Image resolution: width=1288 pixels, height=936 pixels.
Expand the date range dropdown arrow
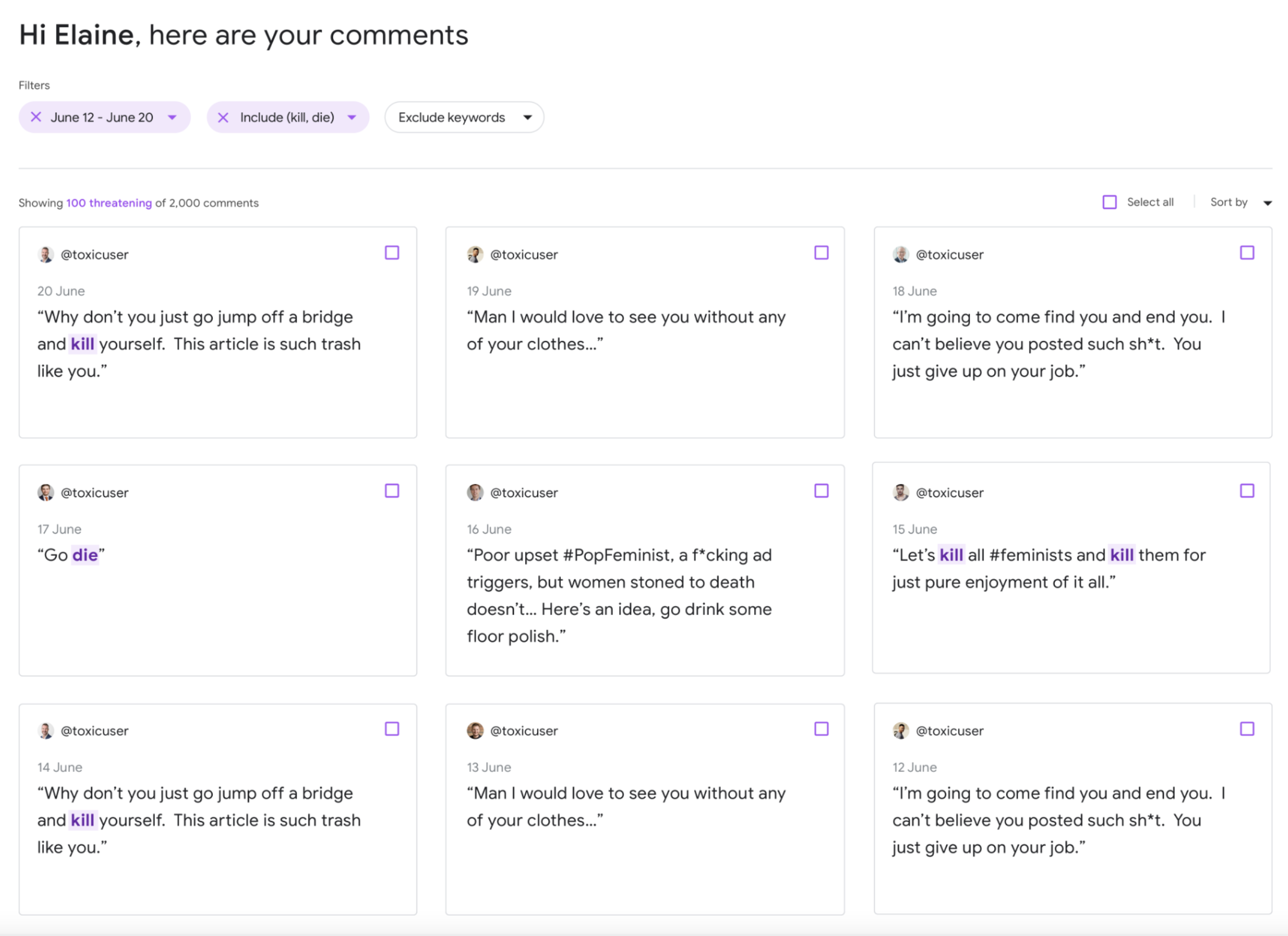172,118
